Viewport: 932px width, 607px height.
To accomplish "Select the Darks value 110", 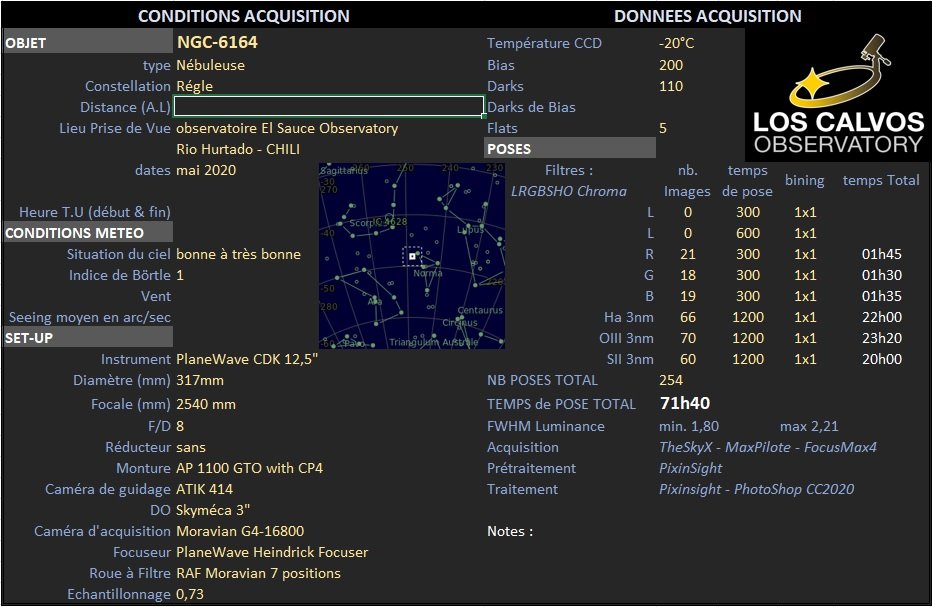I will tap(671, 86).
